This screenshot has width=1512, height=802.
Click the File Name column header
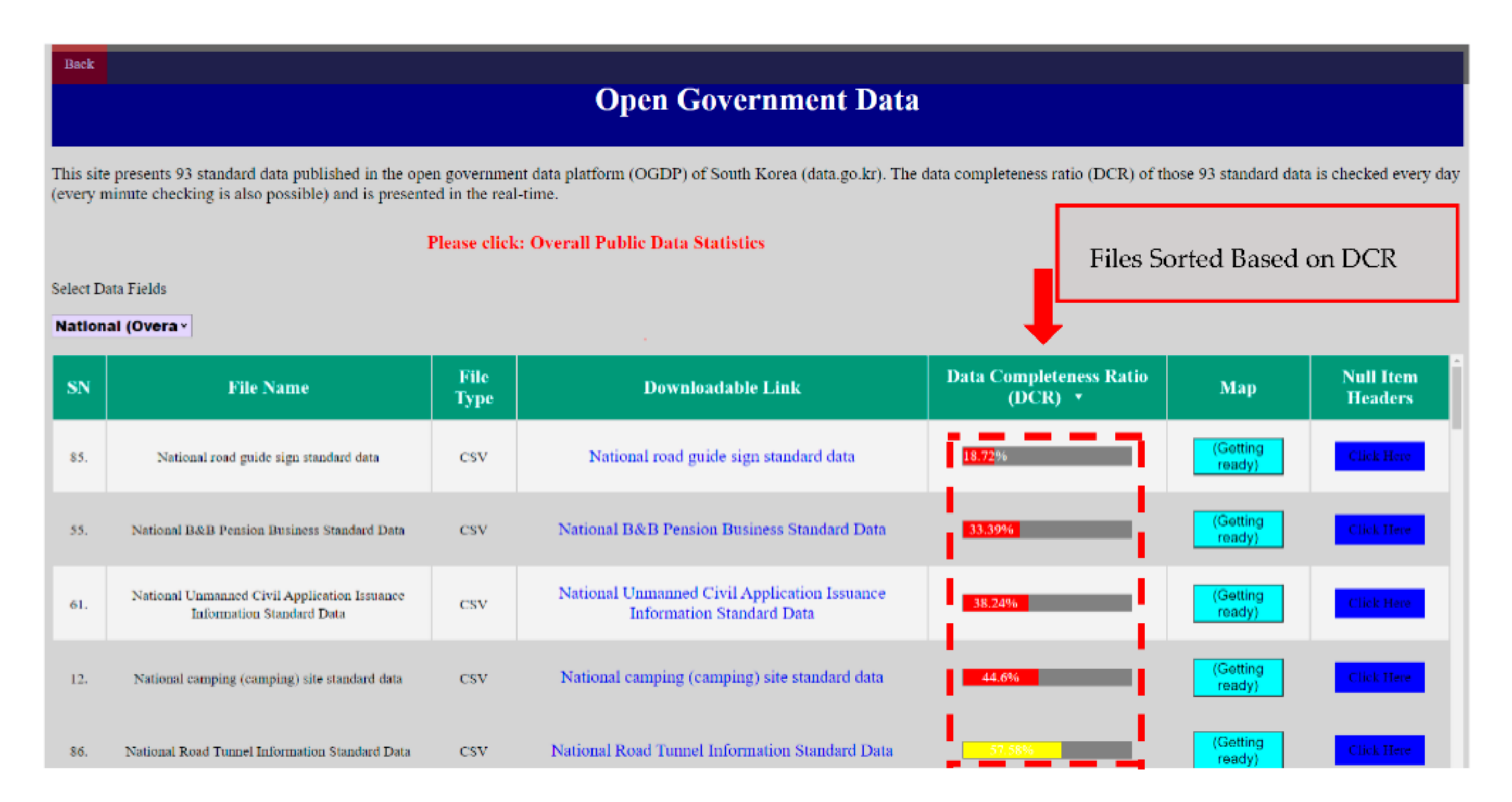coord(268,387)
